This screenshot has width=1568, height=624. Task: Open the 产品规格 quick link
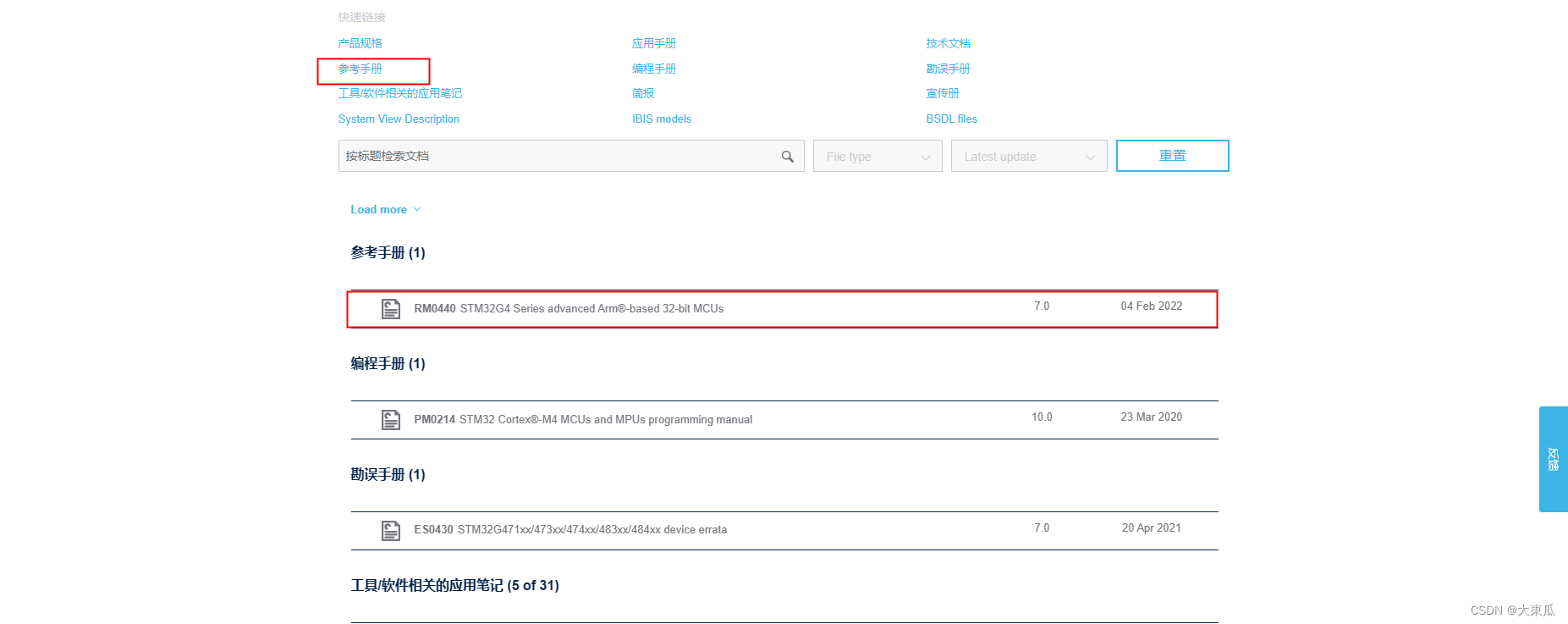tap(360, 43)
